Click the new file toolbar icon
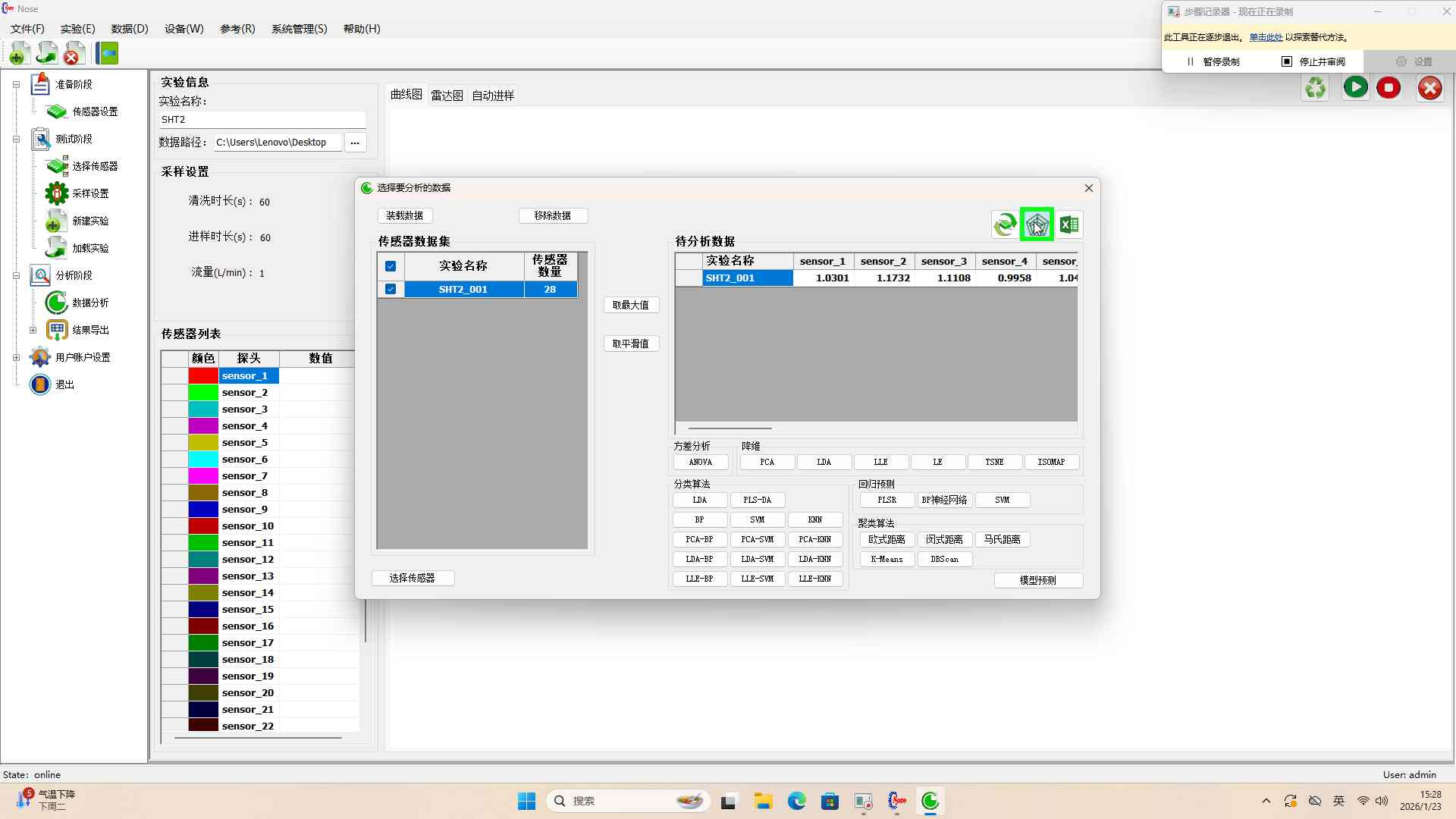Image resolution: width=1456 pixels, height=819 pixels. pyautogui.click(x=20, y=54)
